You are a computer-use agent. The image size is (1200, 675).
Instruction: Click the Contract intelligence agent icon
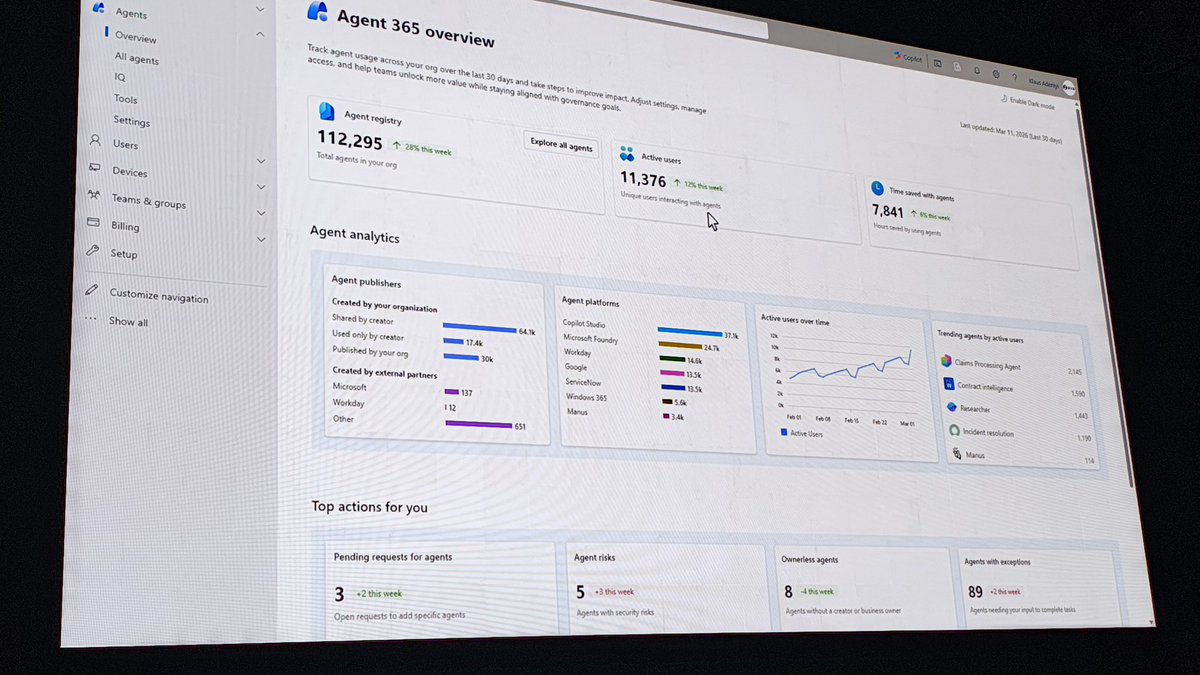coord(949,383)
